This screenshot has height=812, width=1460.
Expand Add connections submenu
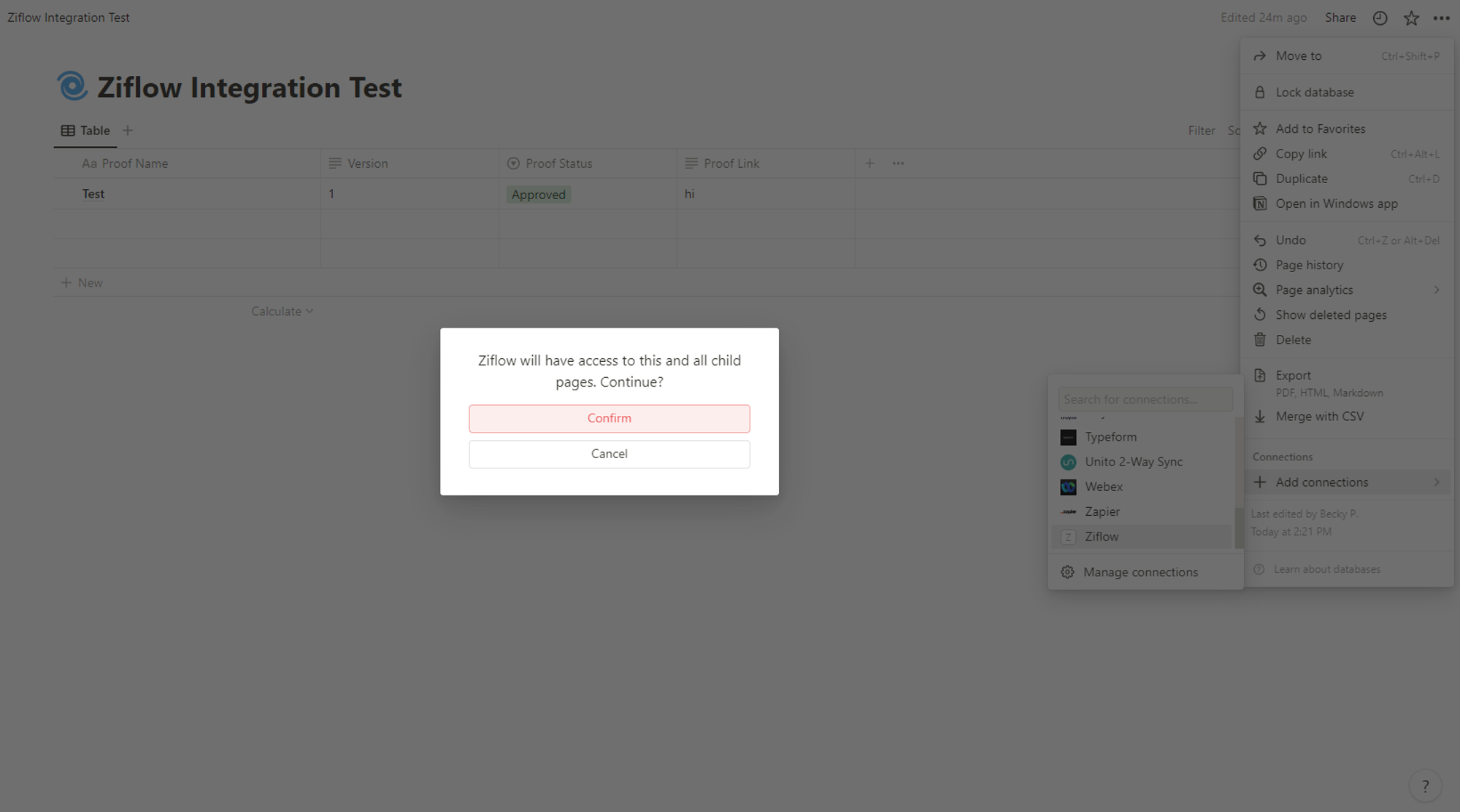(1347, 482)
